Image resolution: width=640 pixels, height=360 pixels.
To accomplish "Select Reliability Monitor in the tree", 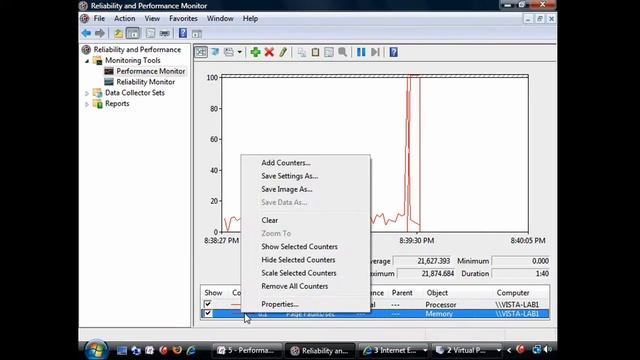I will [x=145, y=82].
